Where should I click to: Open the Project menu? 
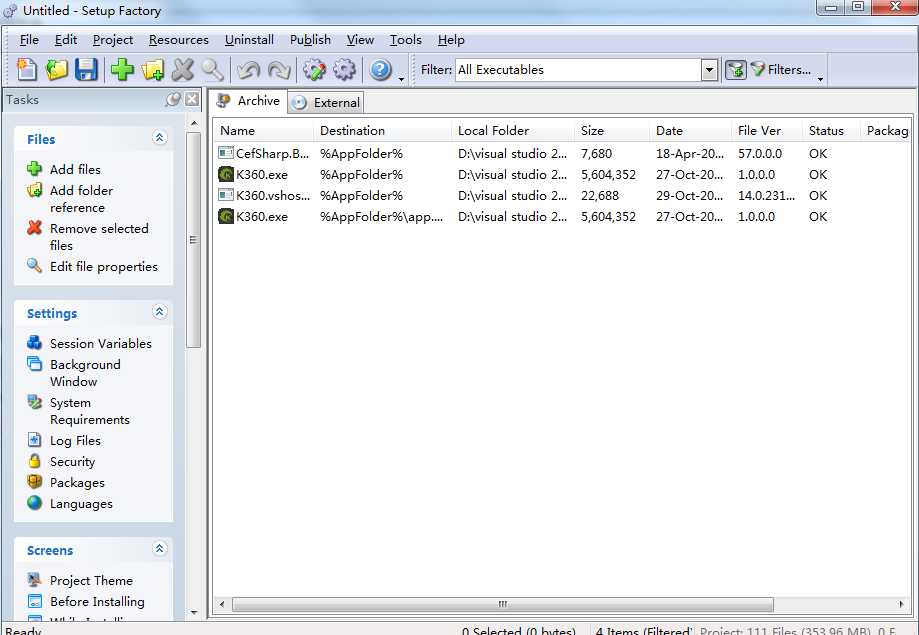click(x=113, y=40)
